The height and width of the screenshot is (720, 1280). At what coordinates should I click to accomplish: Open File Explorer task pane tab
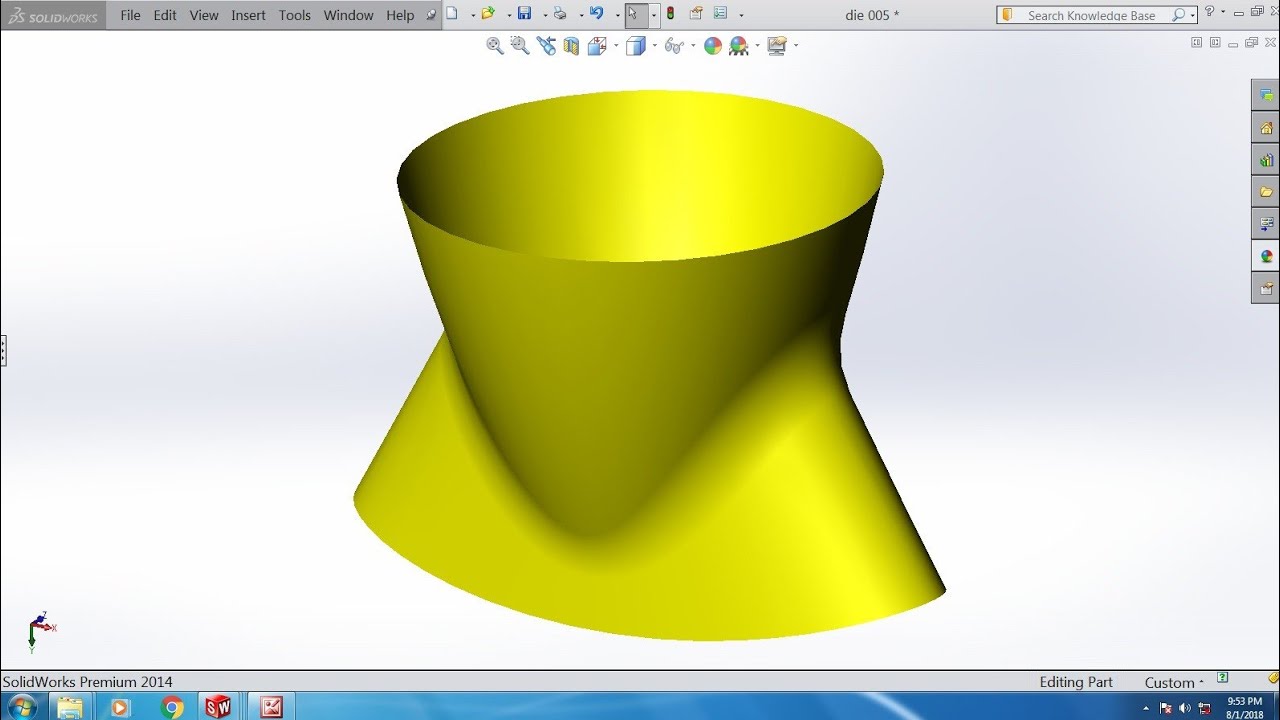(x=1267, y=191)
